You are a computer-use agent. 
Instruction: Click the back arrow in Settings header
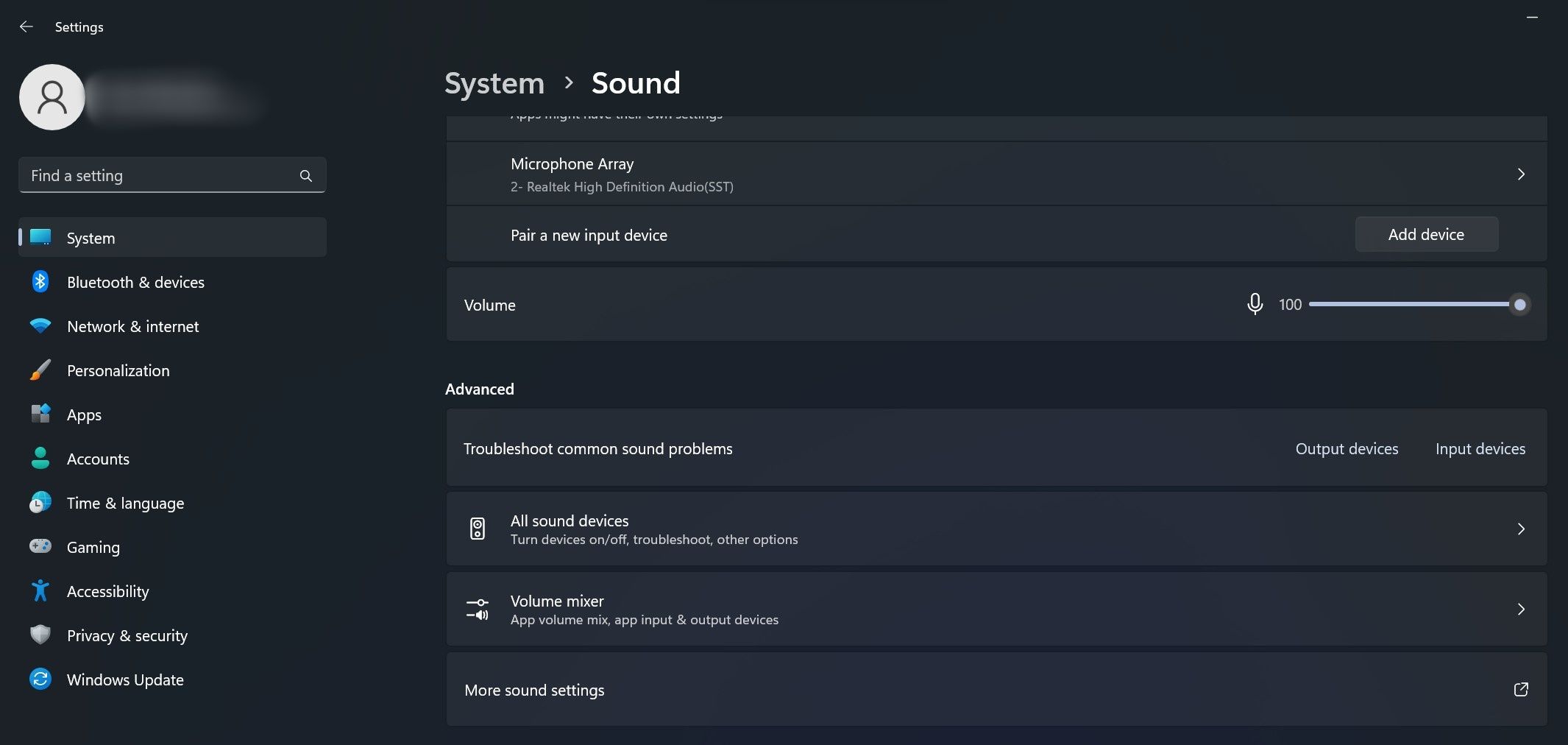(x=26, y=27)
